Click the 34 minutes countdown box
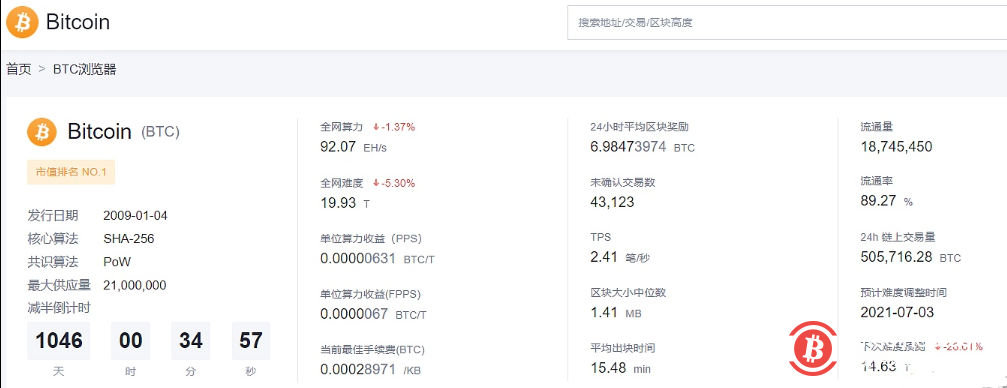1007x388 pixels. [191, 340]
